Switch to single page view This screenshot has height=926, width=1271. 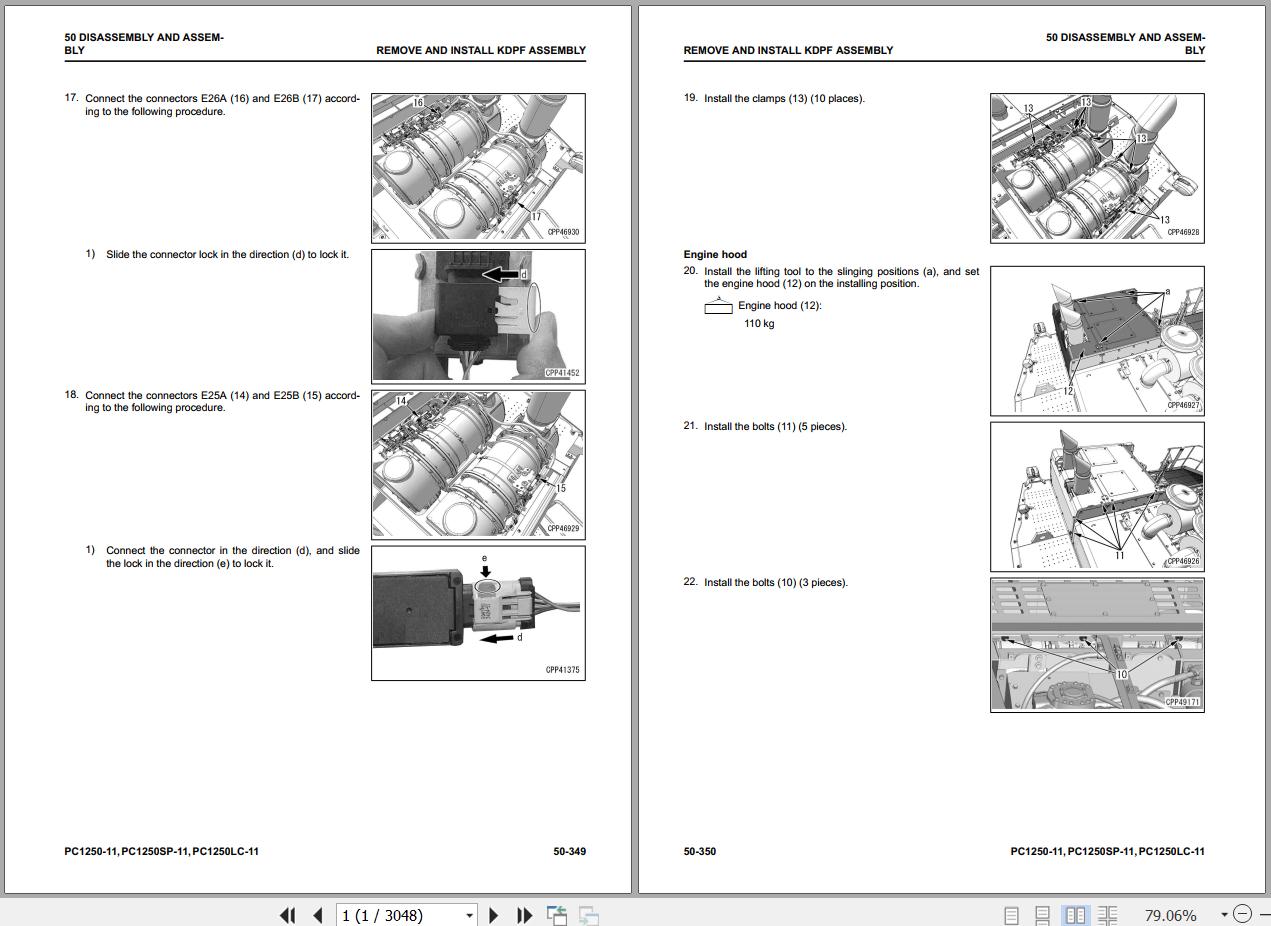point(1011,914)
